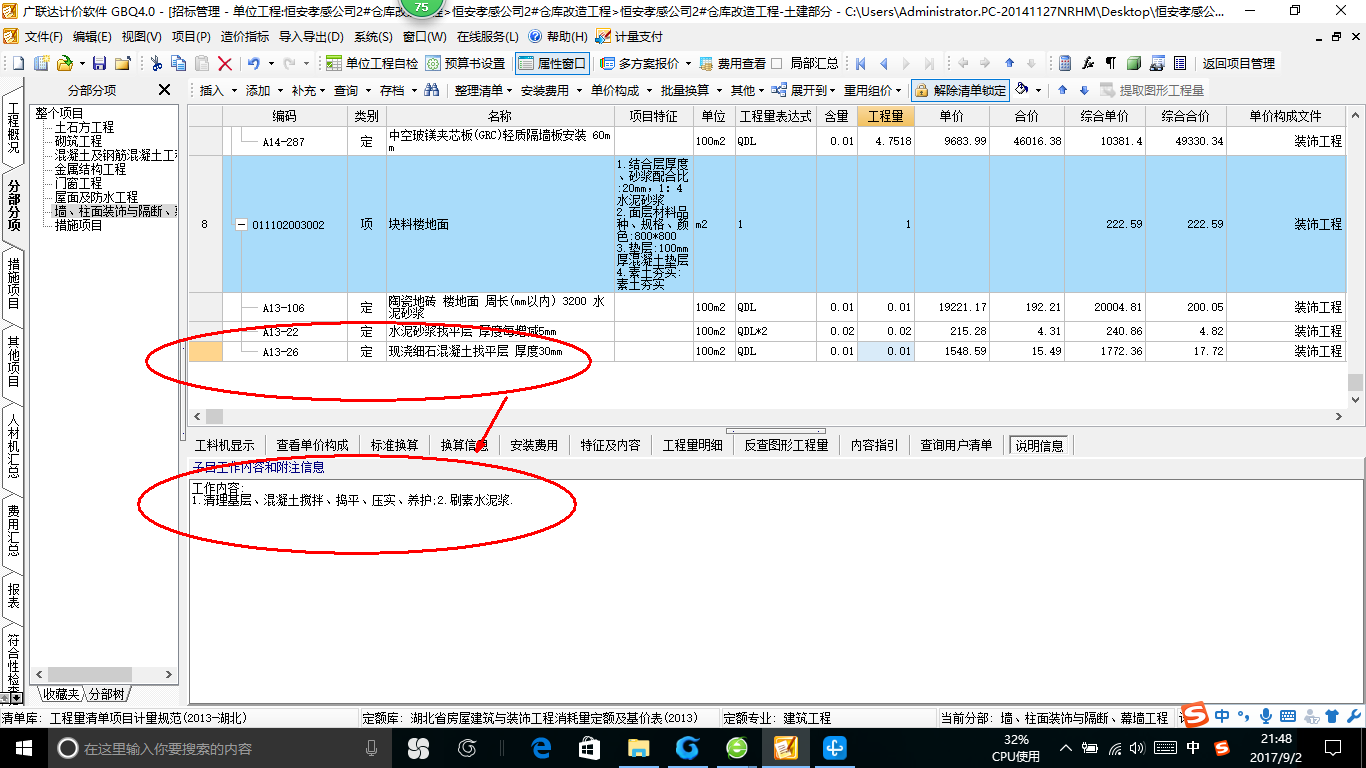1366x768 pixels.
Task: Click the Cortana search box
Action: point(218,748)
